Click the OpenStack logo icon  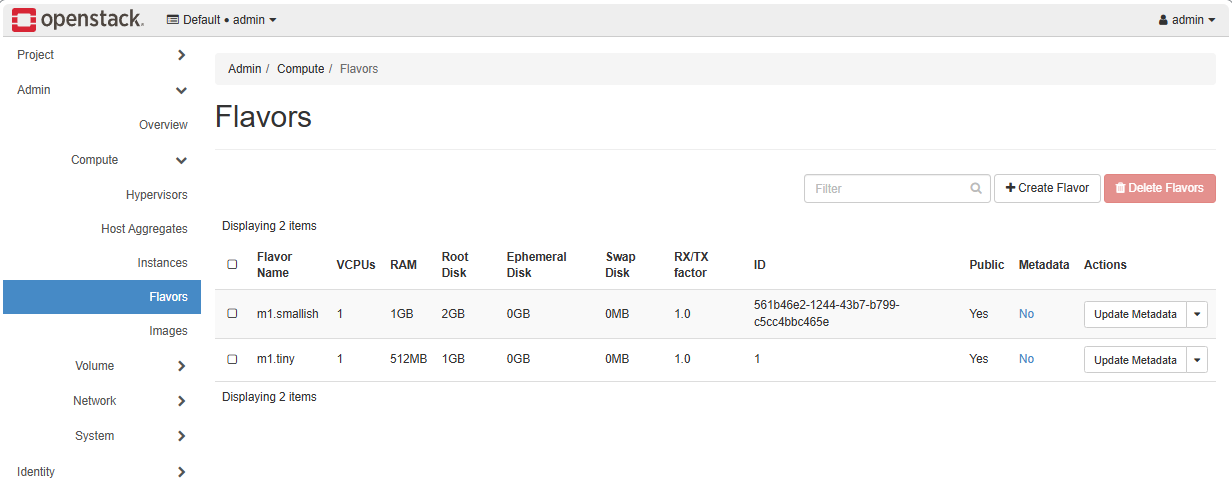(24, 19)
